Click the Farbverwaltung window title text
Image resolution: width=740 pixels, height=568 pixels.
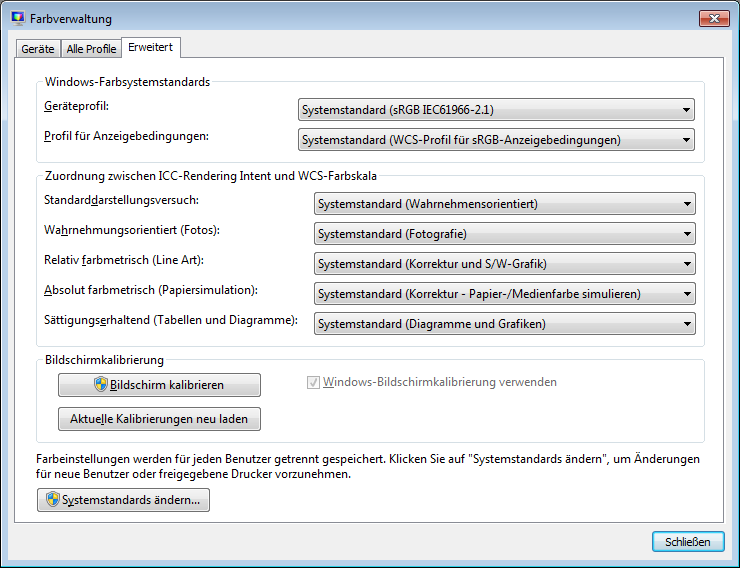pyautogui.click(x=71, y=19)
